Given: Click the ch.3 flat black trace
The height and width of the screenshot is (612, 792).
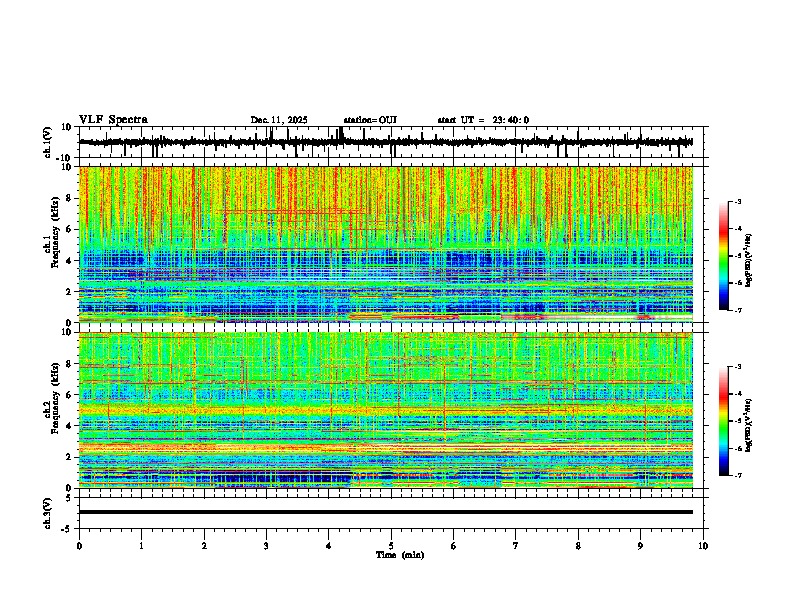Looking at the screenshot, I should pos(386,512).
